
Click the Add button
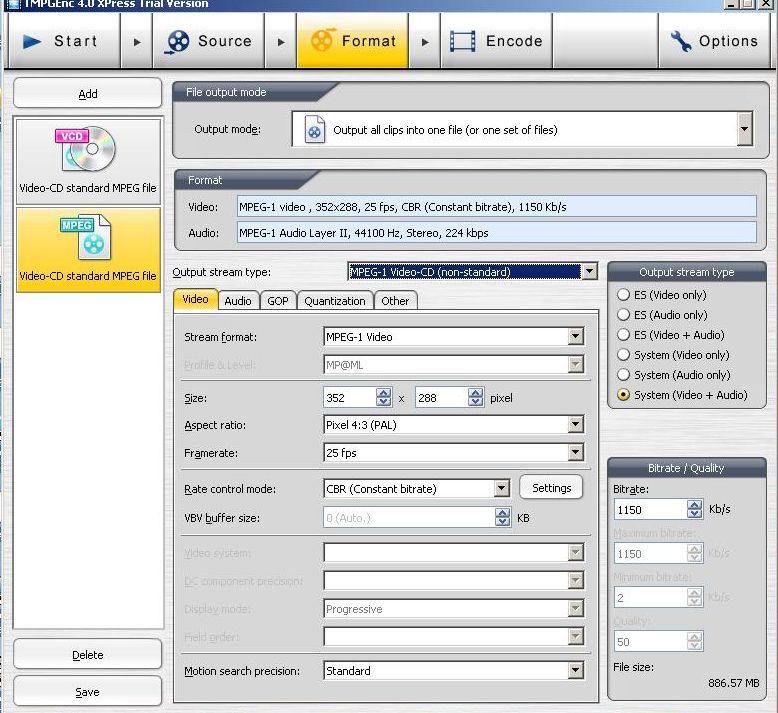(x=88, y=93)
